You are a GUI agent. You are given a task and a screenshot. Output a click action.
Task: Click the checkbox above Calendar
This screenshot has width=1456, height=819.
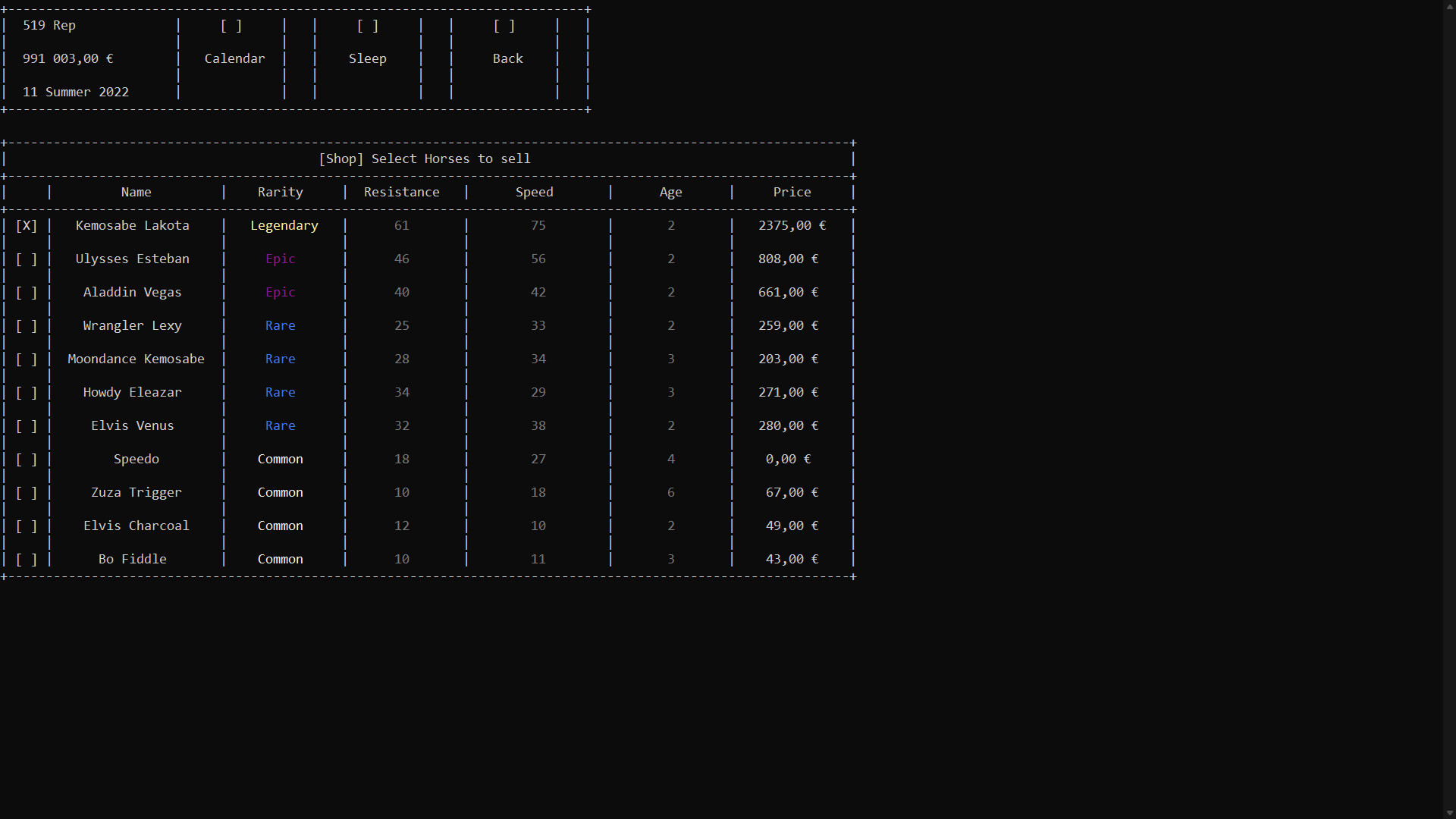(231, 25)
